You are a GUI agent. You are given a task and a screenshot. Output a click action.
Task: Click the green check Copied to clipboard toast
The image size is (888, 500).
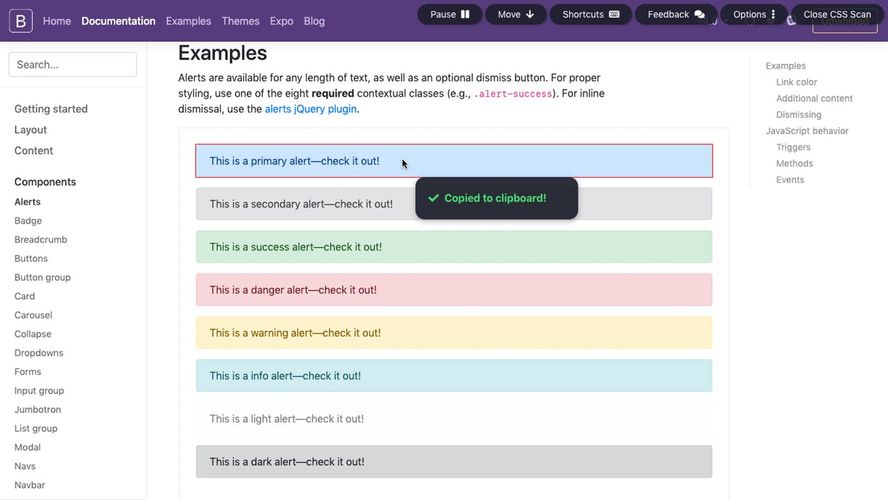coord(497,198)
